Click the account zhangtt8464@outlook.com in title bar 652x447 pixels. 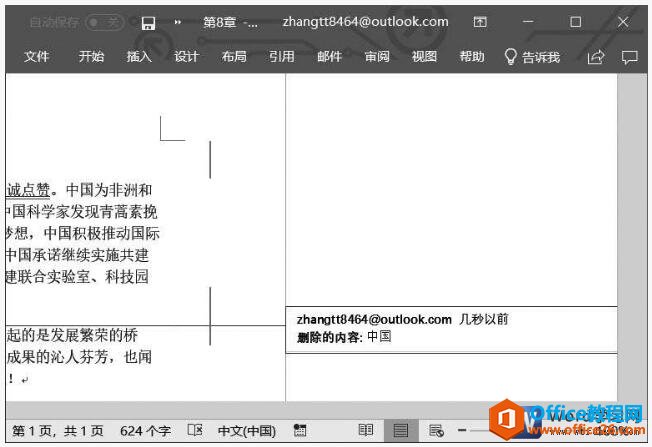[366, 22]
